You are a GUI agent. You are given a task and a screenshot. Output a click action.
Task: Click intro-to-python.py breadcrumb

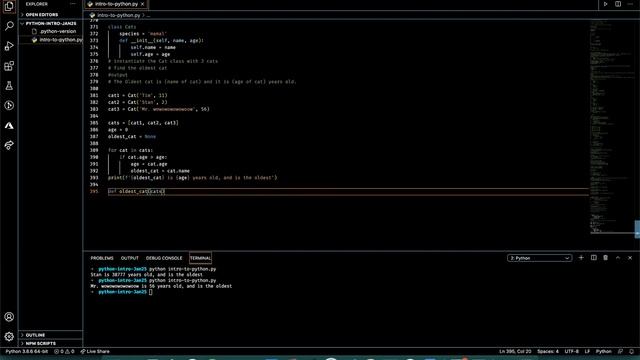(x=118, y=15)
